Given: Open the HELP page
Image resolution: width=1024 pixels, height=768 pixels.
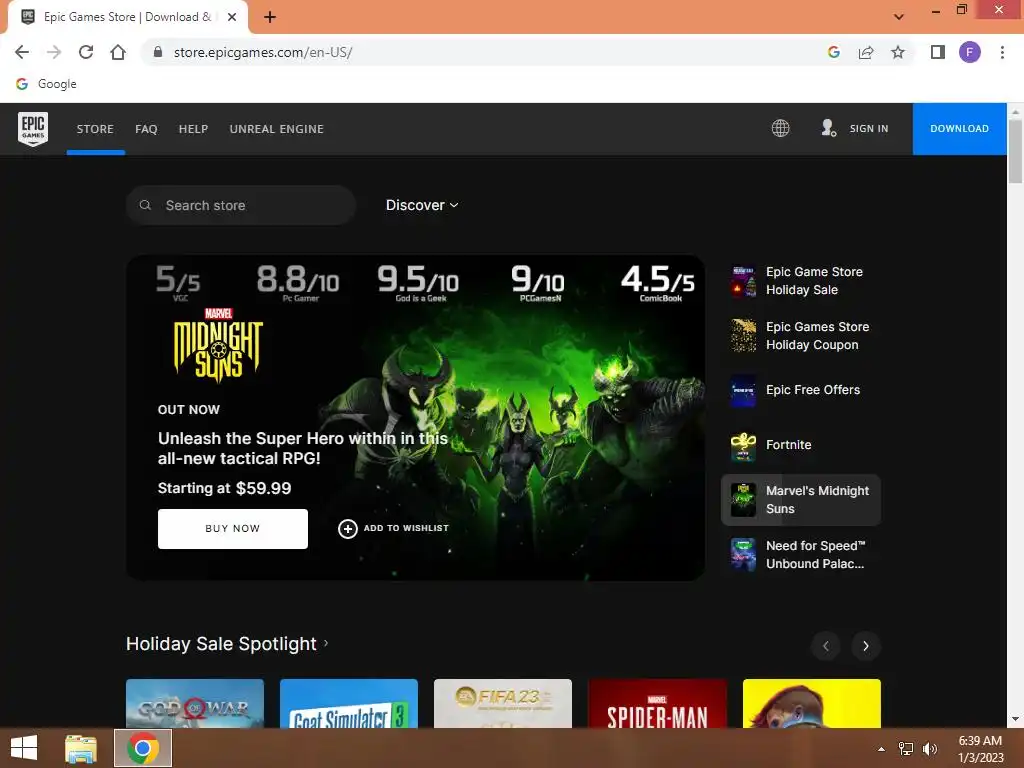Looking at the screenshot, I should [193, 129].
